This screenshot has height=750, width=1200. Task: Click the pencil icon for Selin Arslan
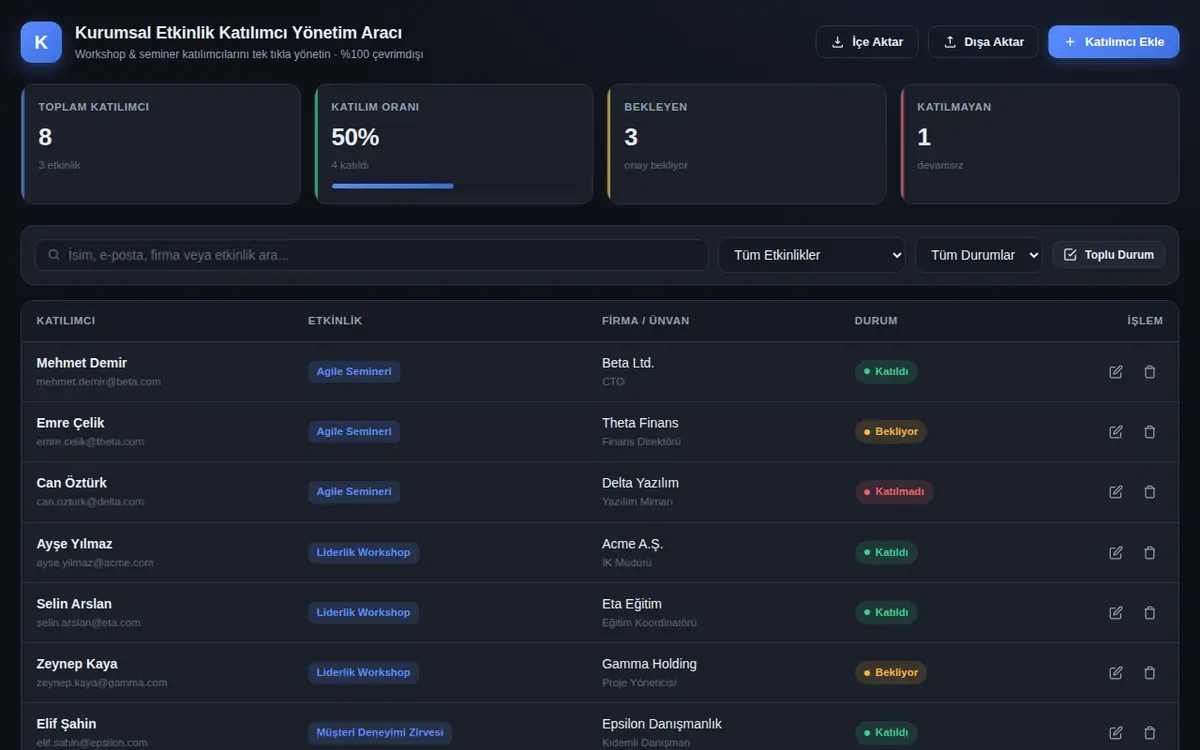(1116, 612)
